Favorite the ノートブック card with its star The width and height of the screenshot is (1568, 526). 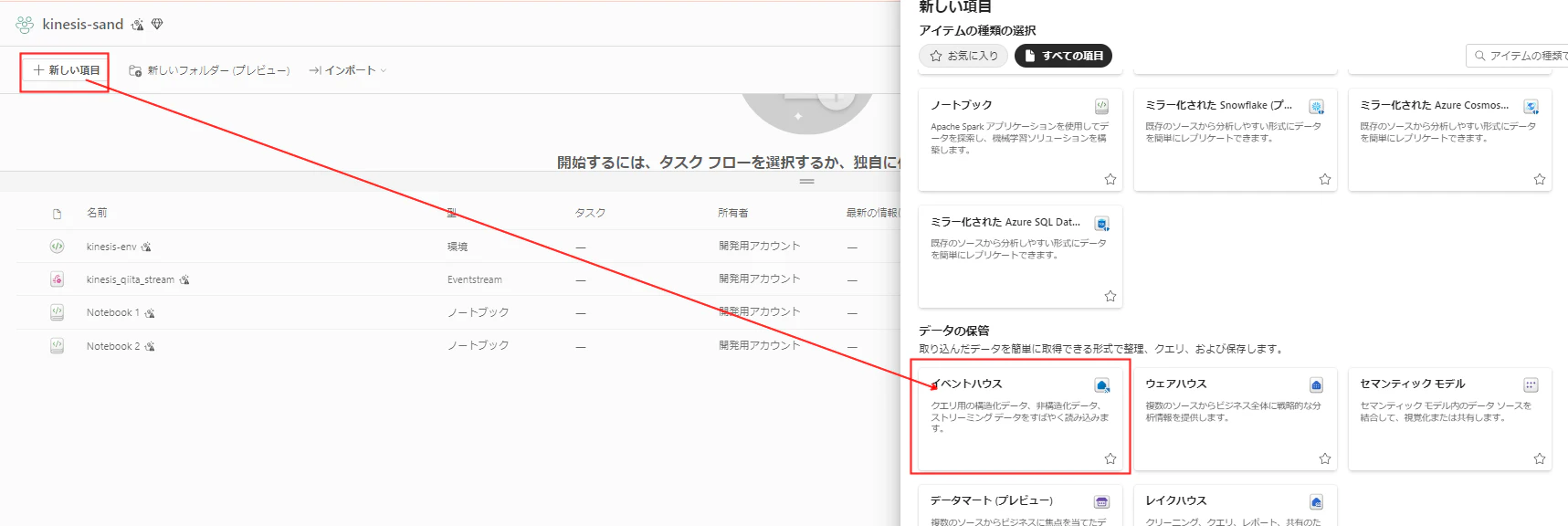(1110, 179)
